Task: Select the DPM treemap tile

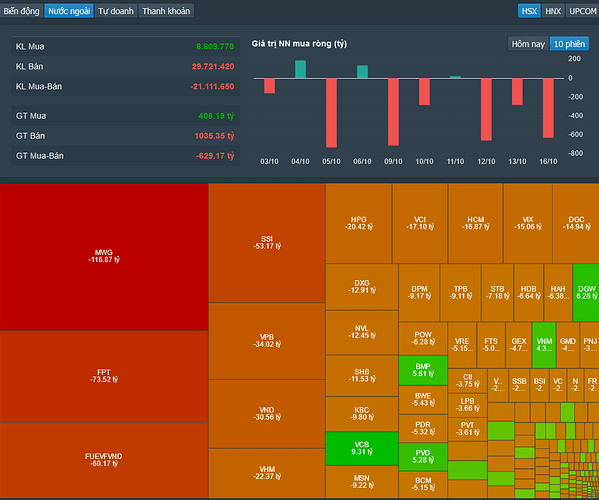Action: pos(419,293)
